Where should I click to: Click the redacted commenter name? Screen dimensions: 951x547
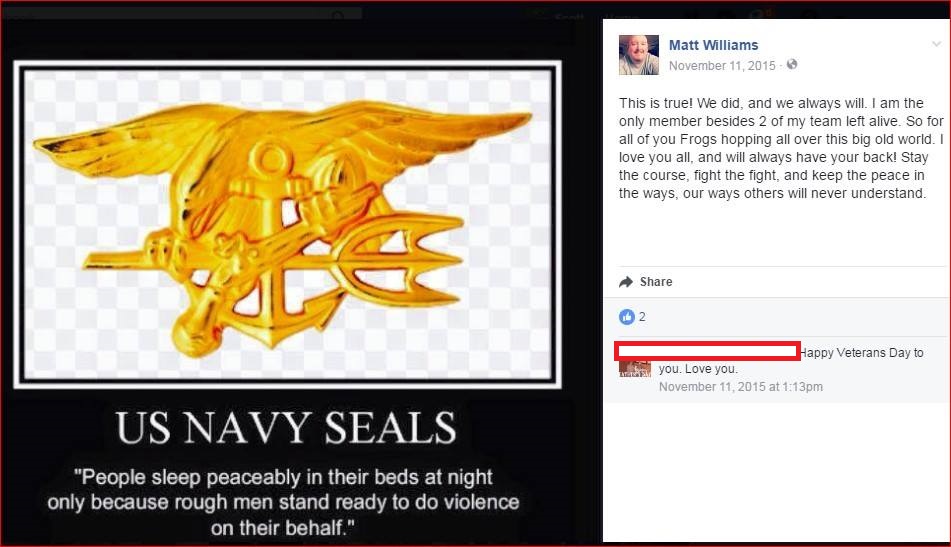pos(707,351)
